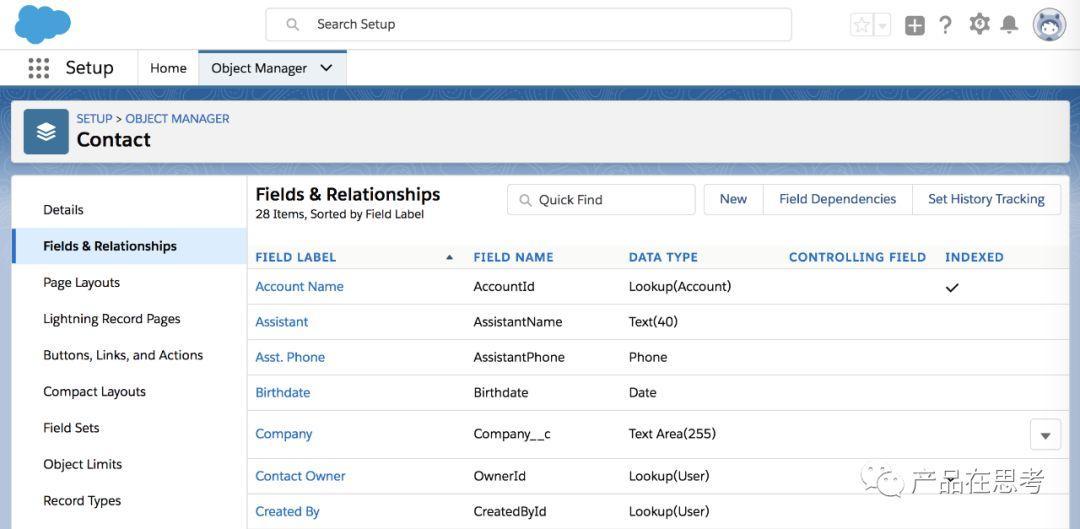Open the Company row actions dropdown

pyautogui.click(x=1046, y=435)
